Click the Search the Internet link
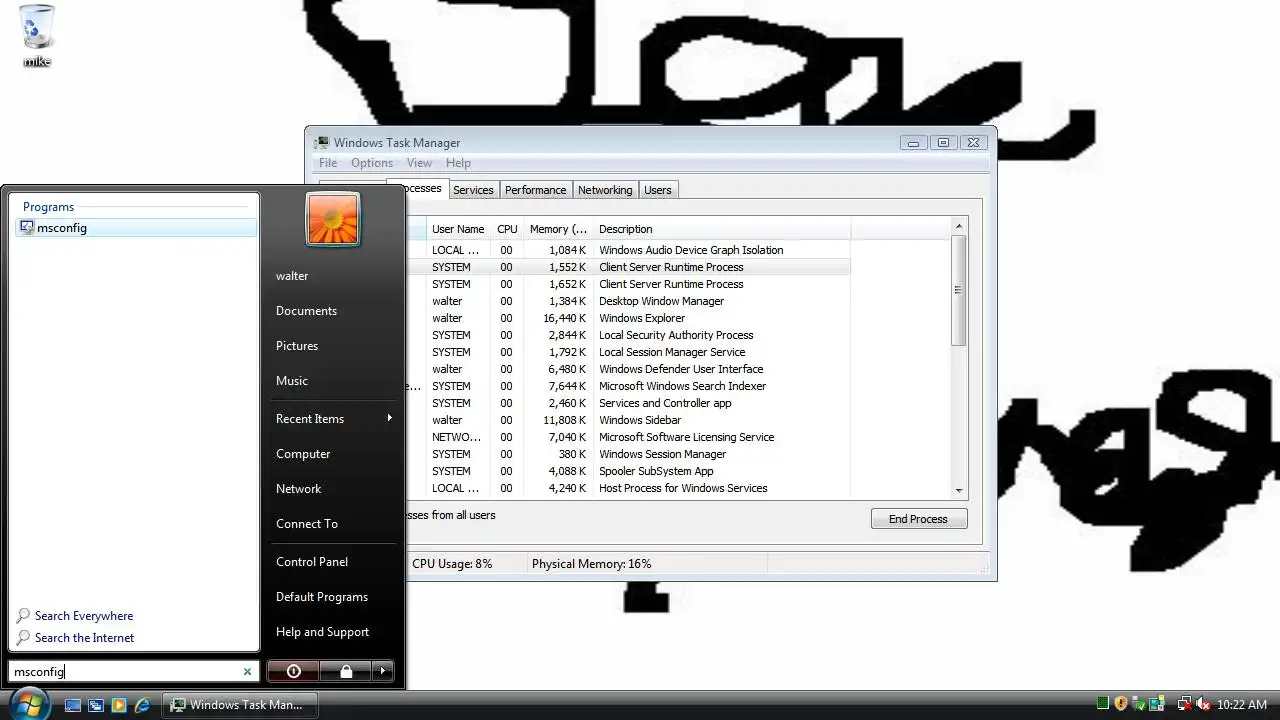Screen dimensions: 1280x720 coord(84,638)
